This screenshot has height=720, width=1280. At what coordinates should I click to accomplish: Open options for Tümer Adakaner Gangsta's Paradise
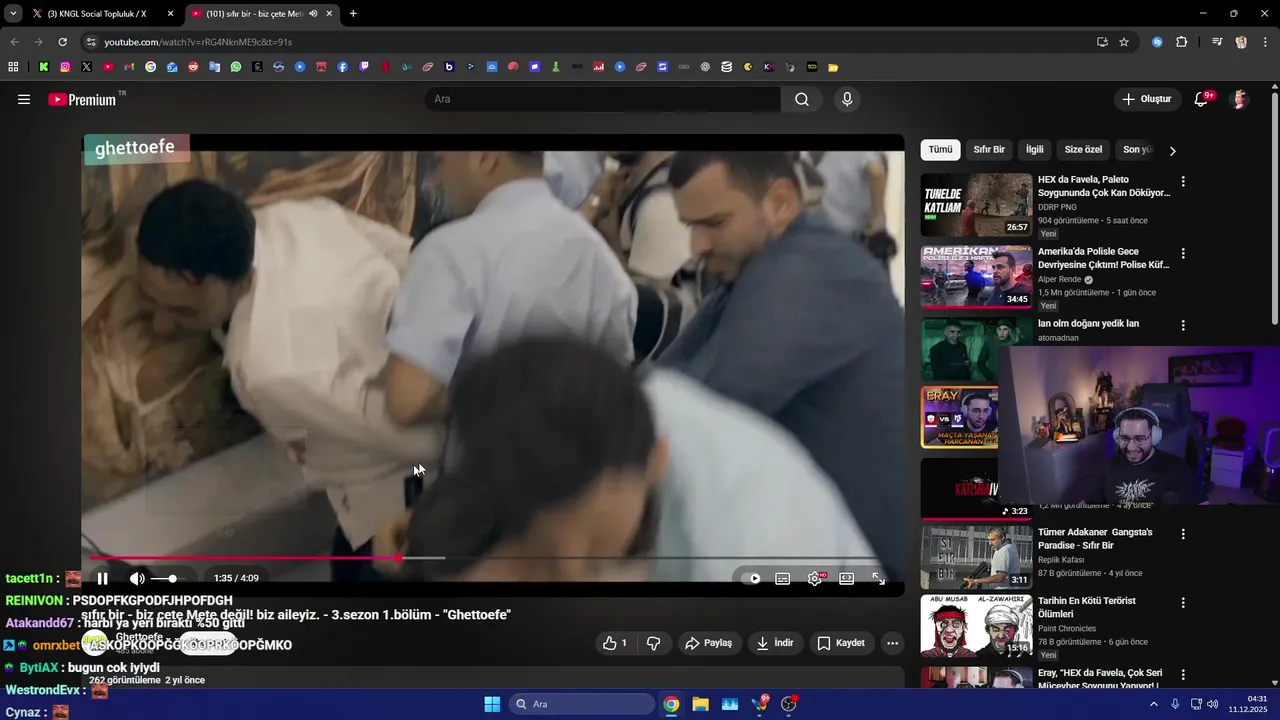(x=1183, y=535)
